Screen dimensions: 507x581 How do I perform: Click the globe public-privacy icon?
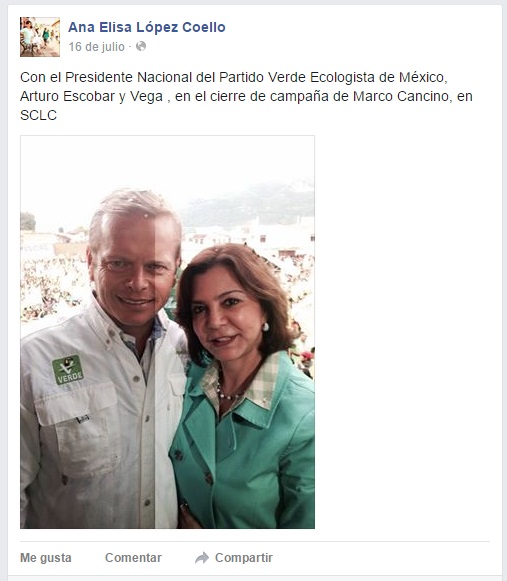click(x=141, y=46)
